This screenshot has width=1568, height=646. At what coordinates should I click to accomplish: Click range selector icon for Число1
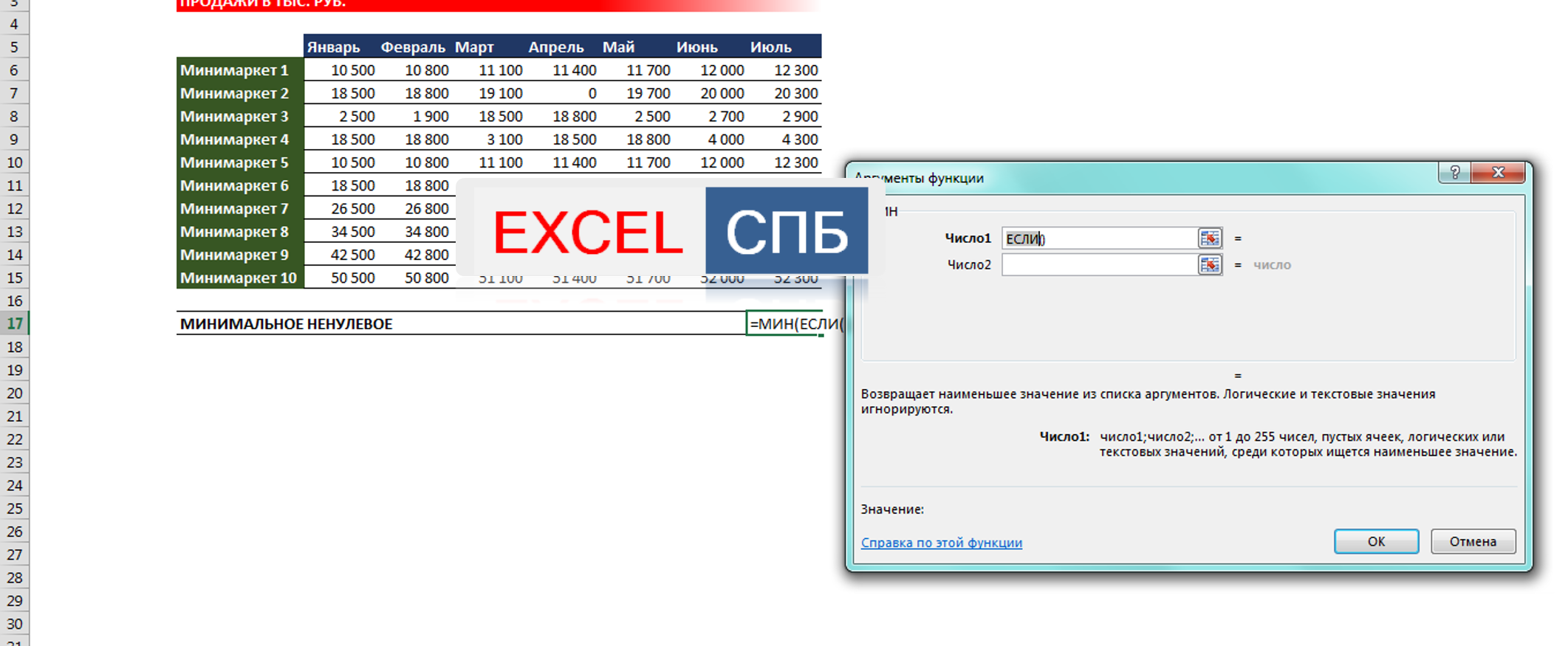tap(1209, 238)
